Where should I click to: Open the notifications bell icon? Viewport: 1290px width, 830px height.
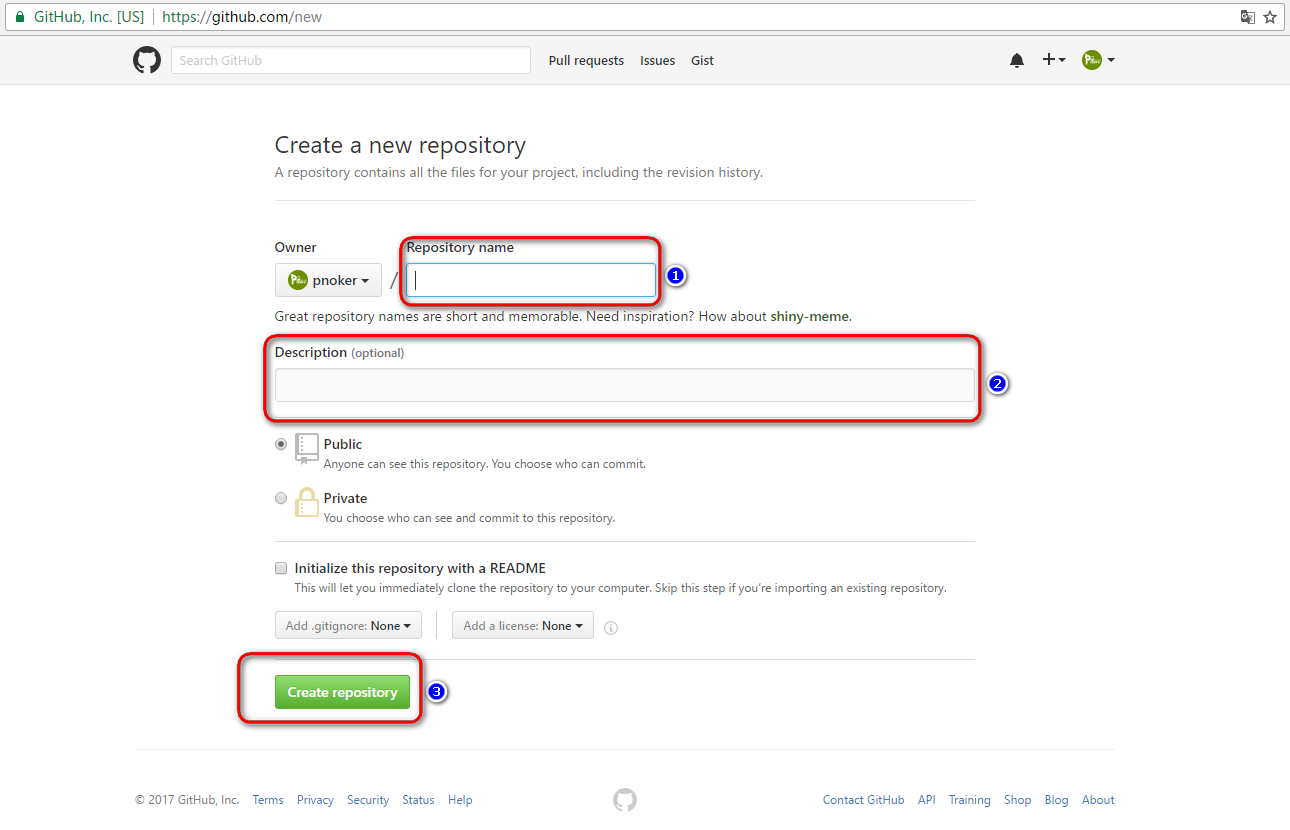(x=1017, y=60)
